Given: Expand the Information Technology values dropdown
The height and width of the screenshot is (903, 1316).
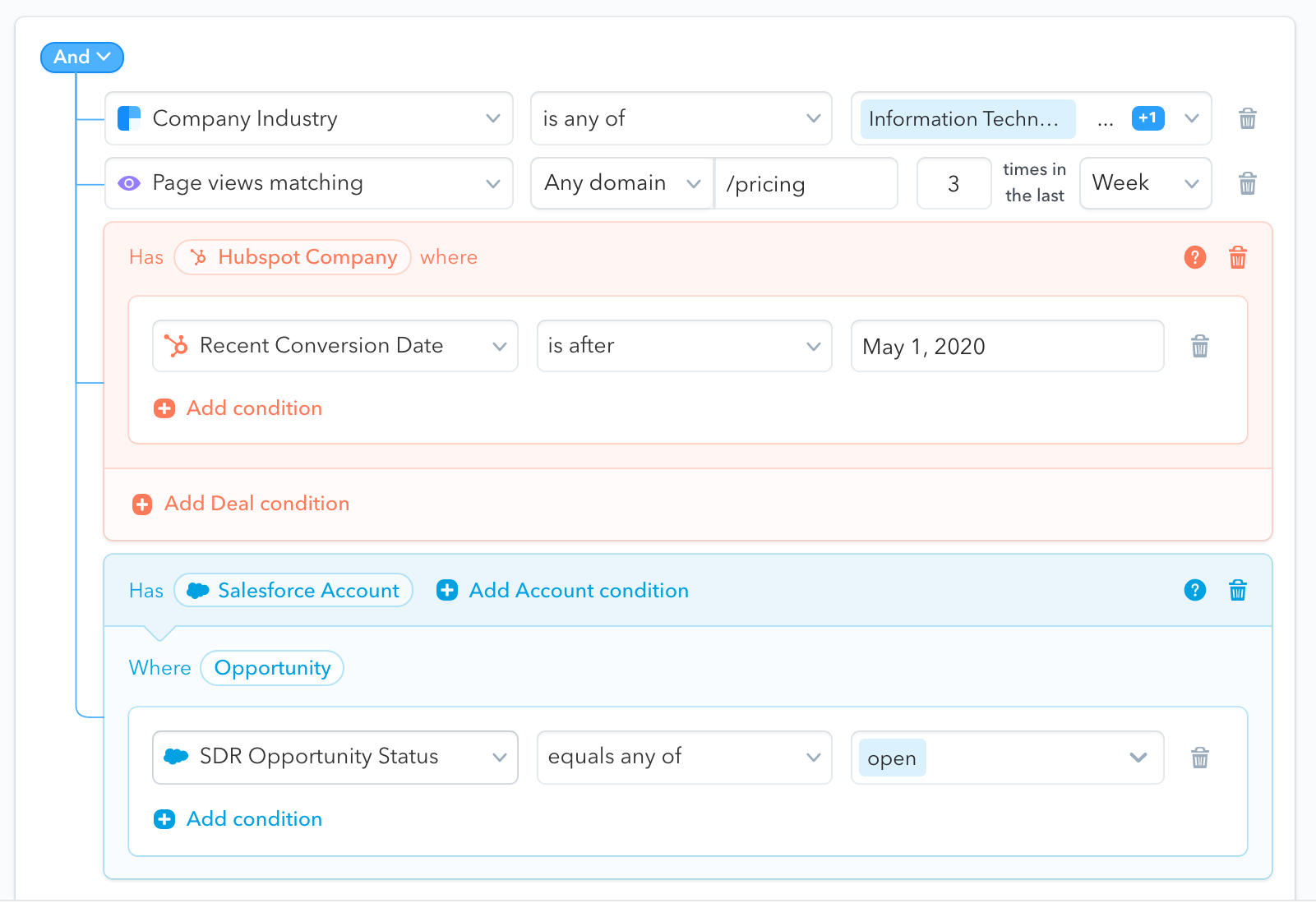Looking at the screenshot, I should [1191, 118].
